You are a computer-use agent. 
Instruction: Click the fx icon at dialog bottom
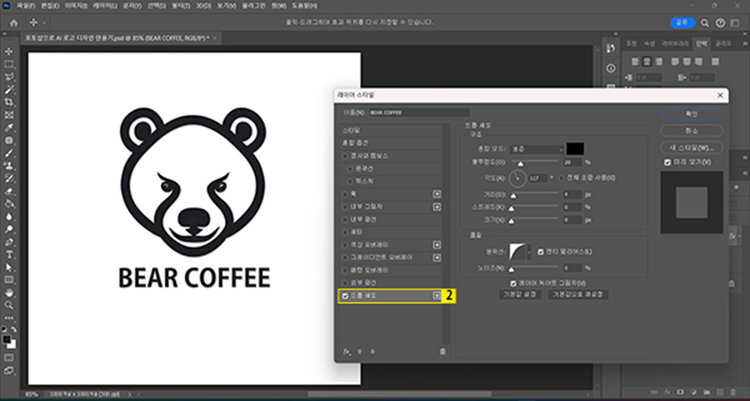347,351
